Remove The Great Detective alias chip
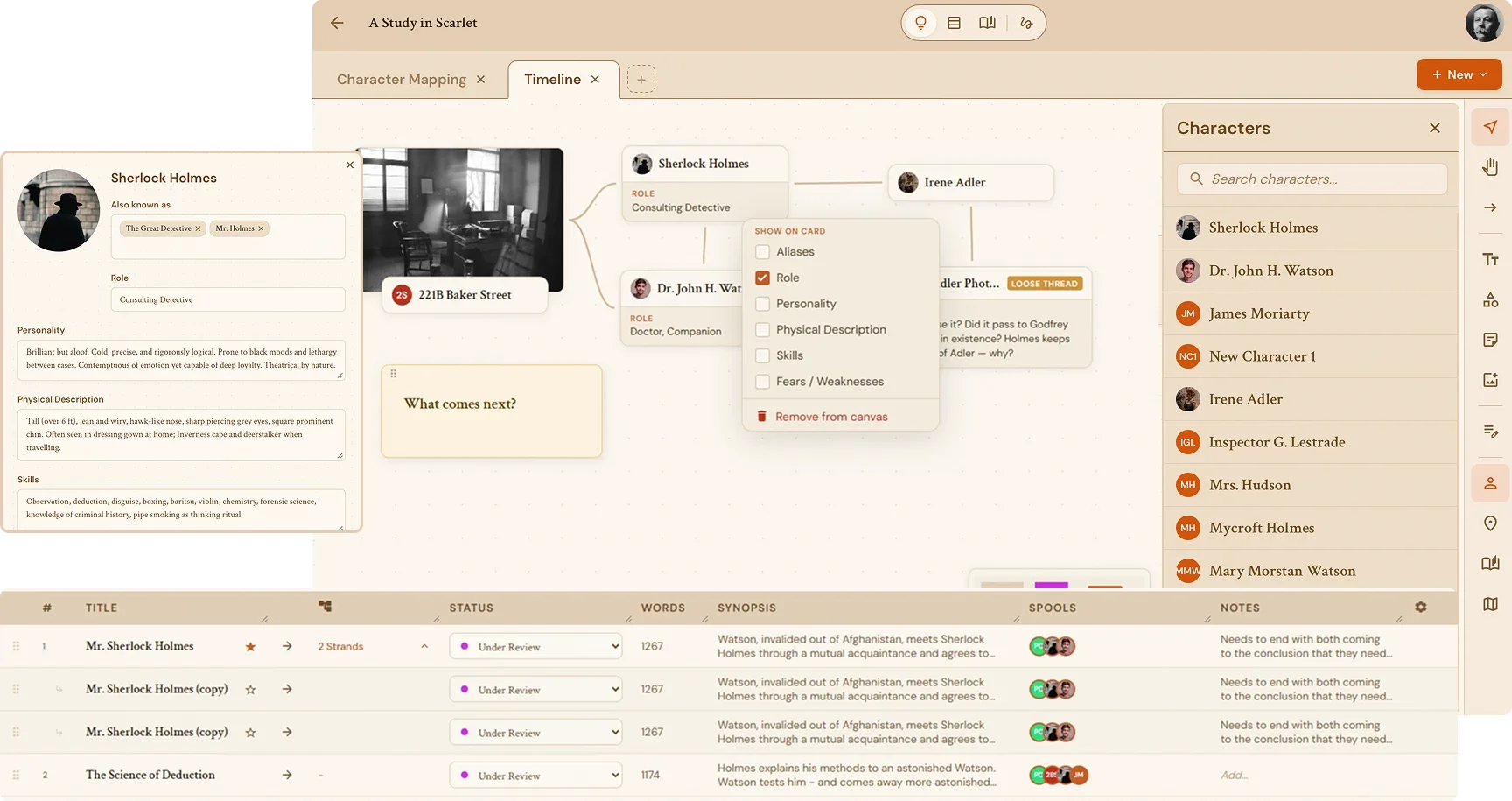This screenshot has height=801, width=1512. 198,228
